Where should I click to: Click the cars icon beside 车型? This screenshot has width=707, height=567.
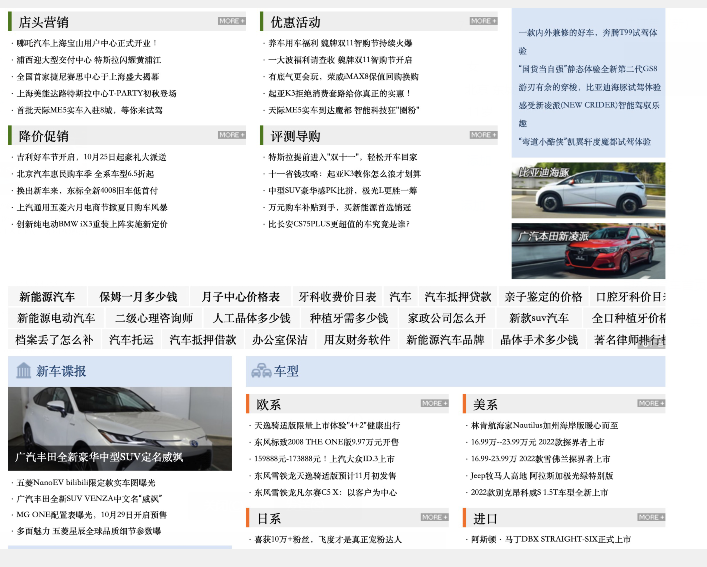pyautogui.click(x=262, y=370)
